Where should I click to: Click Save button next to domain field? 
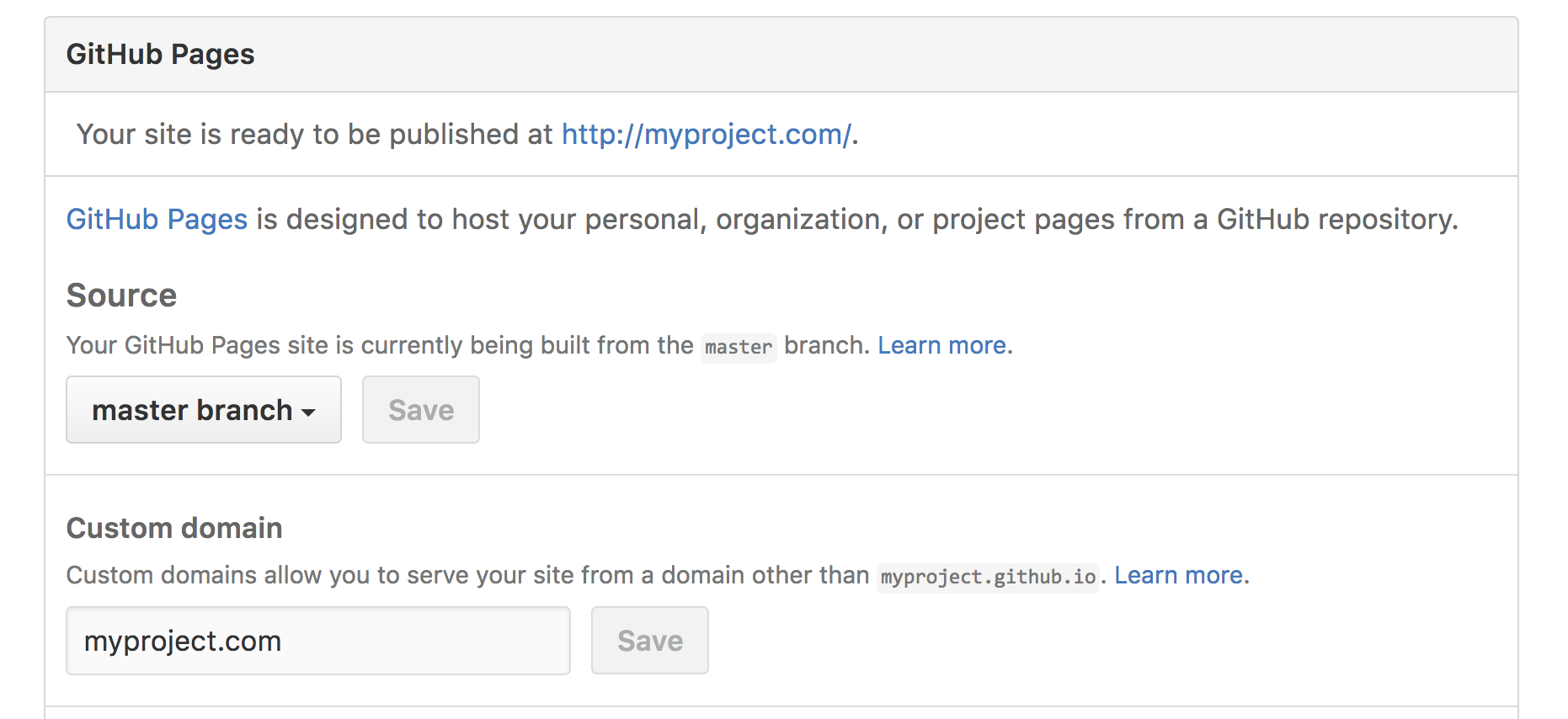pos(650,641)
